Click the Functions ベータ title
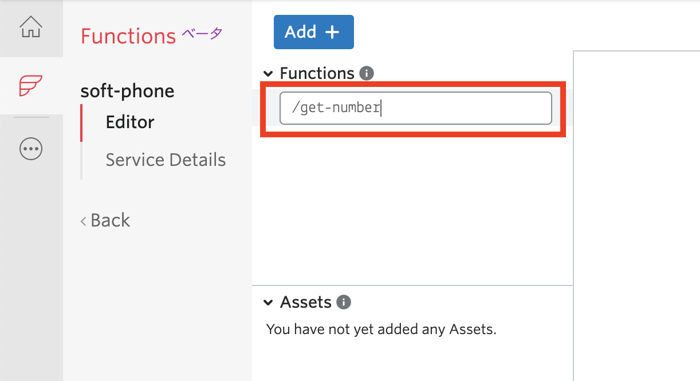 click(151, 36)
